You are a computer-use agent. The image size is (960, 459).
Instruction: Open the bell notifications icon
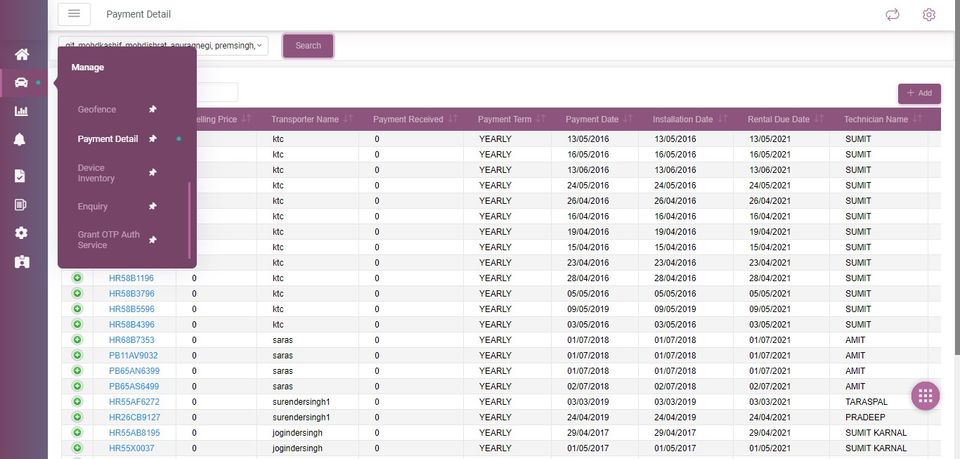pos(20,140)
